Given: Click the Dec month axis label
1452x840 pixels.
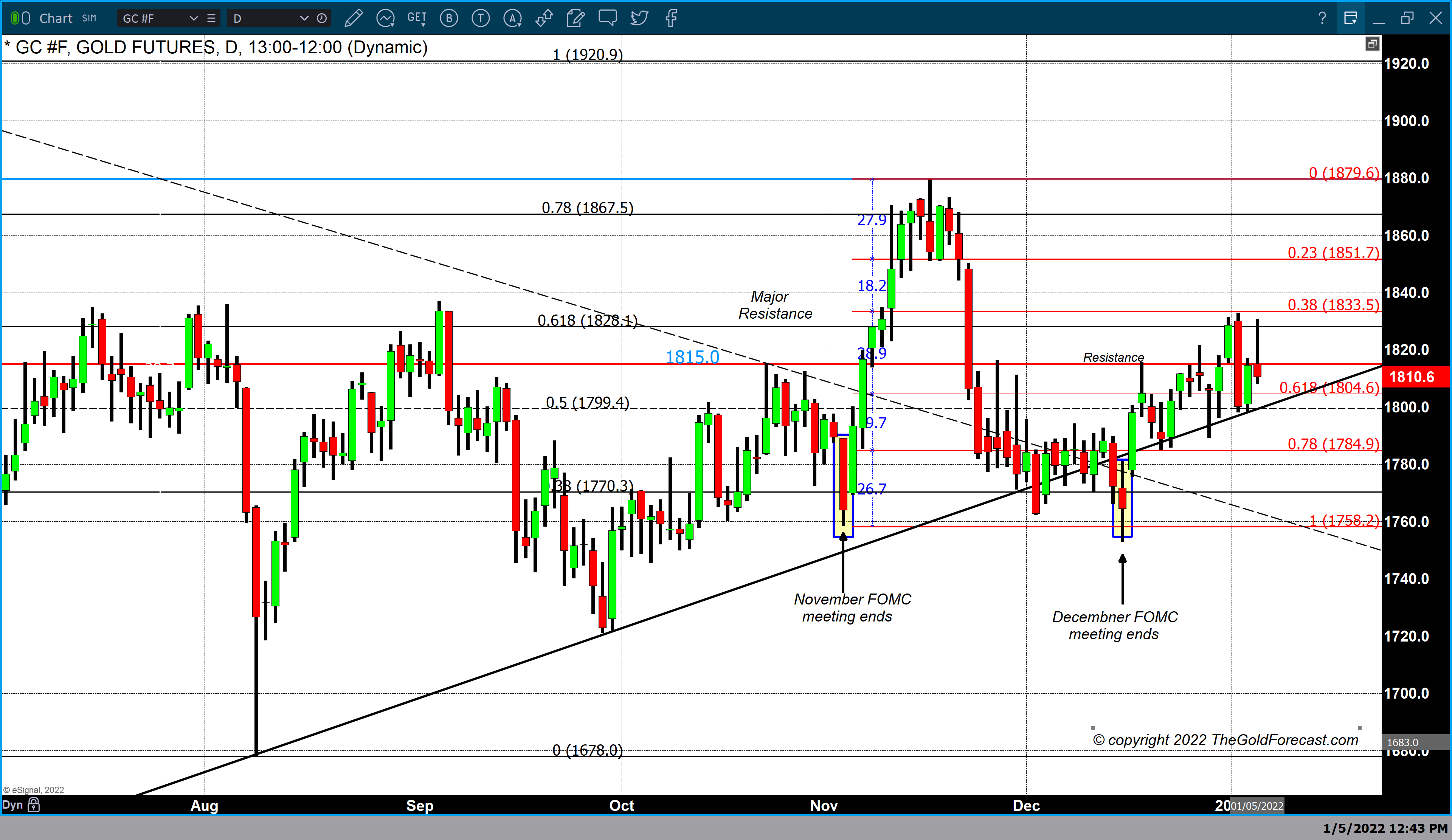Looking at the screenshot, I should click(x=1026, y=806).
